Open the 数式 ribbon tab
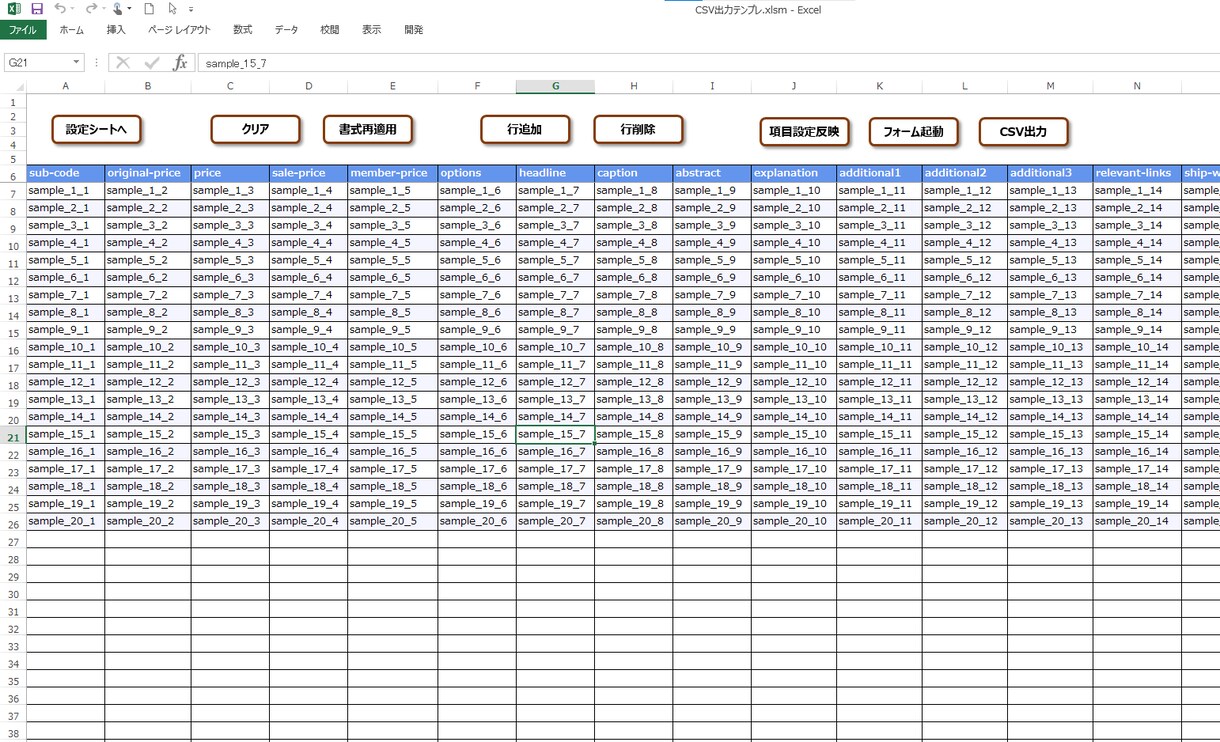 tap(243, 30)
